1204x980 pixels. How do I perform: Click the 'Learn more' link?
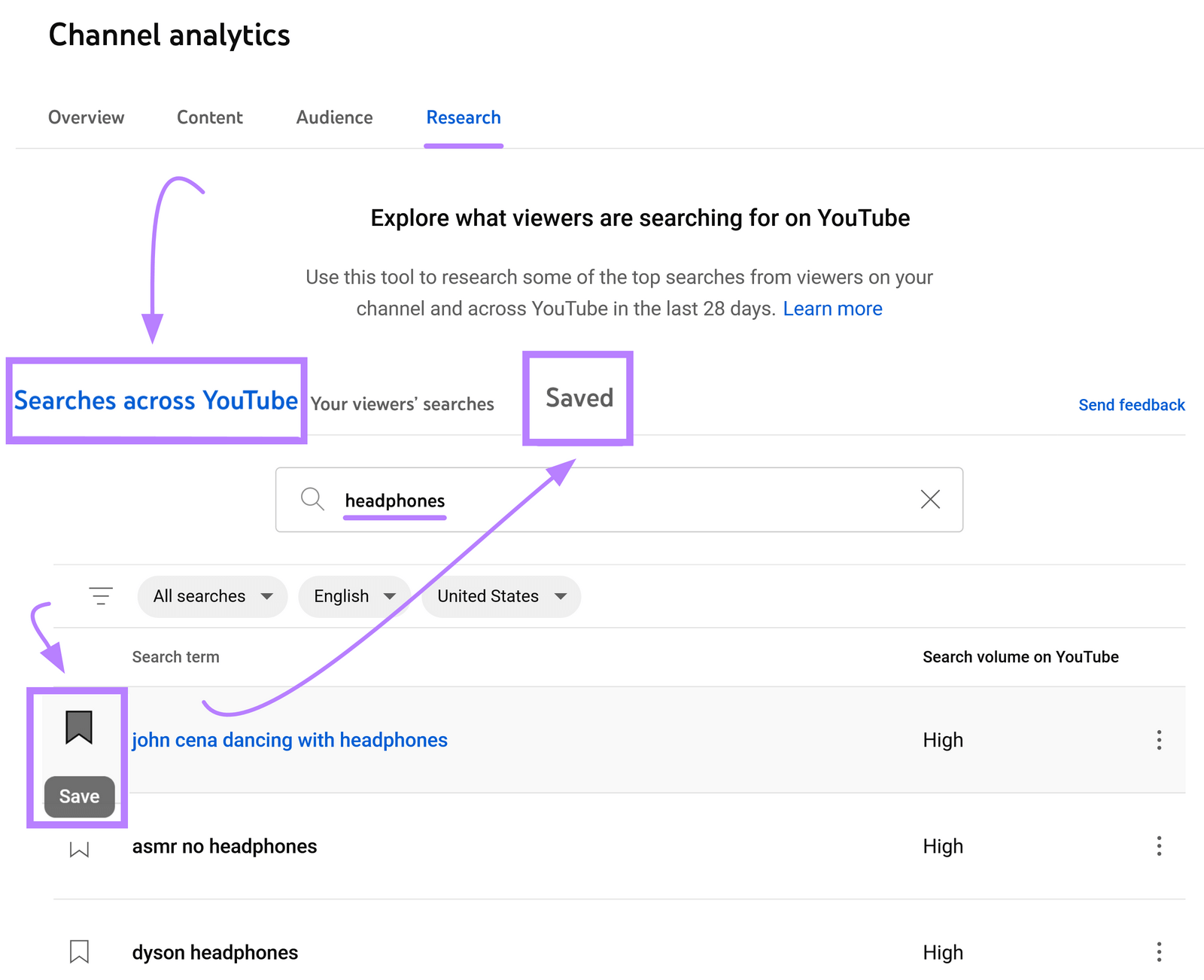(x=832, y=308)
